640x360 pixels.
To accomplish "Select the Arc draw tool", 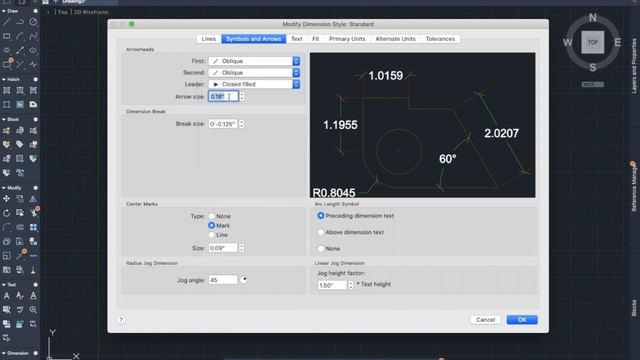I will 20,36.
